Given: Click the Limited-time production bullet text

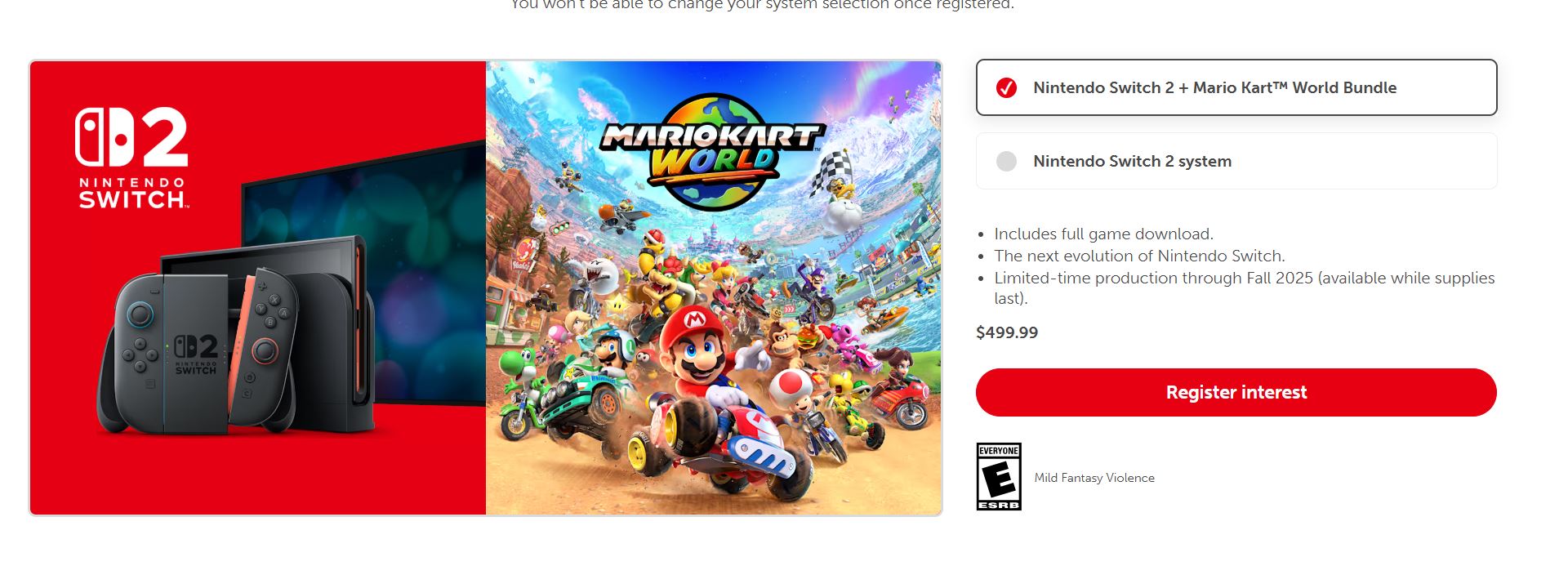Looking at the screenshot, I should click(x=1245, y=287).
